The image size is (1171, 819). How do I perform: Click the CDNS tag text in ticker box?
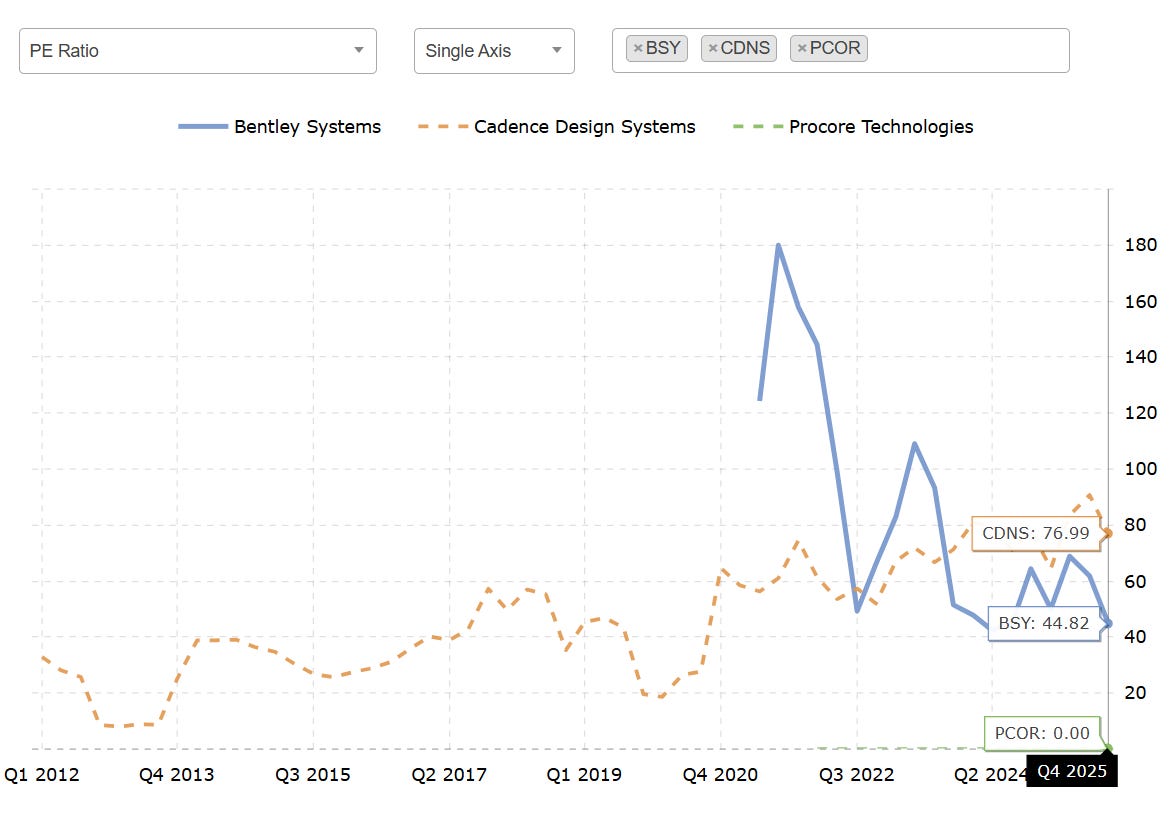(745, 48)
